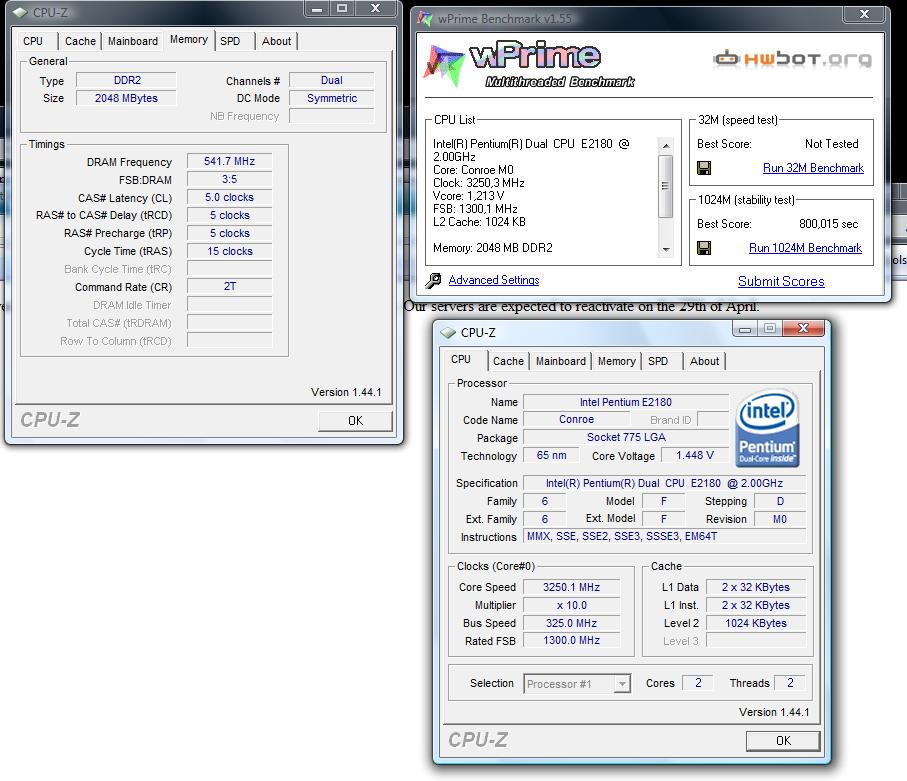907x781 pixels.
Task: Click the Bus Speed value 325.0 MHz
Action: (x=572, y=623)
